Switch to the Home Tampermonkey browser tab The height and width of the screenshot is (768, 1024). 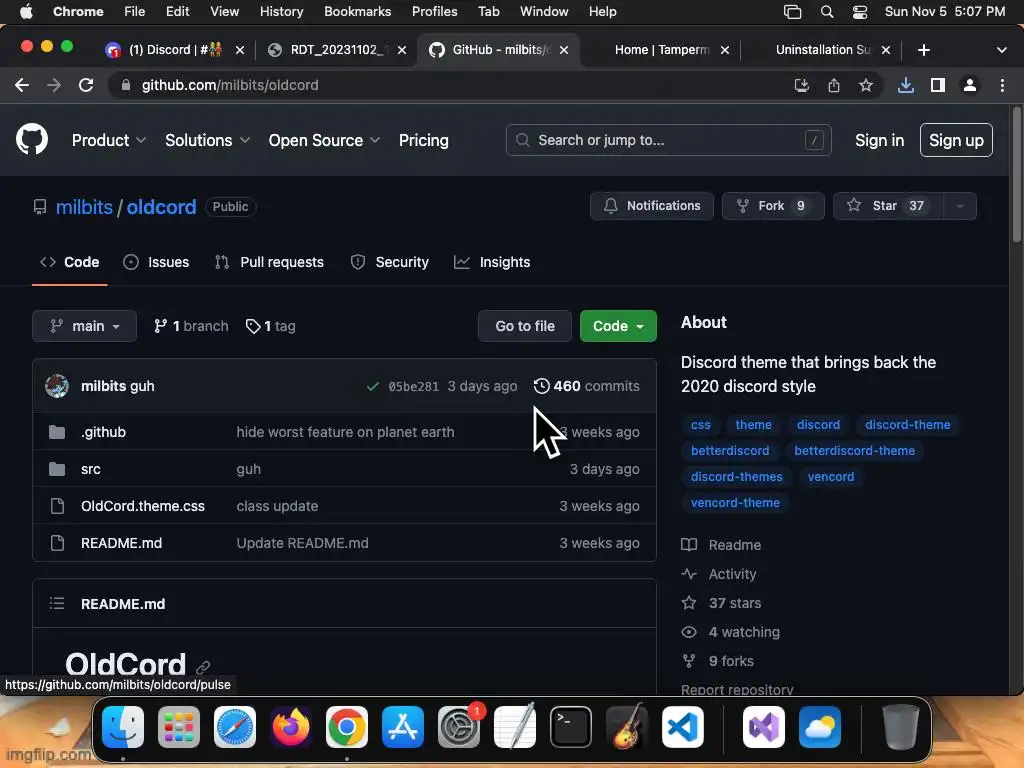(x=662, y=50)
